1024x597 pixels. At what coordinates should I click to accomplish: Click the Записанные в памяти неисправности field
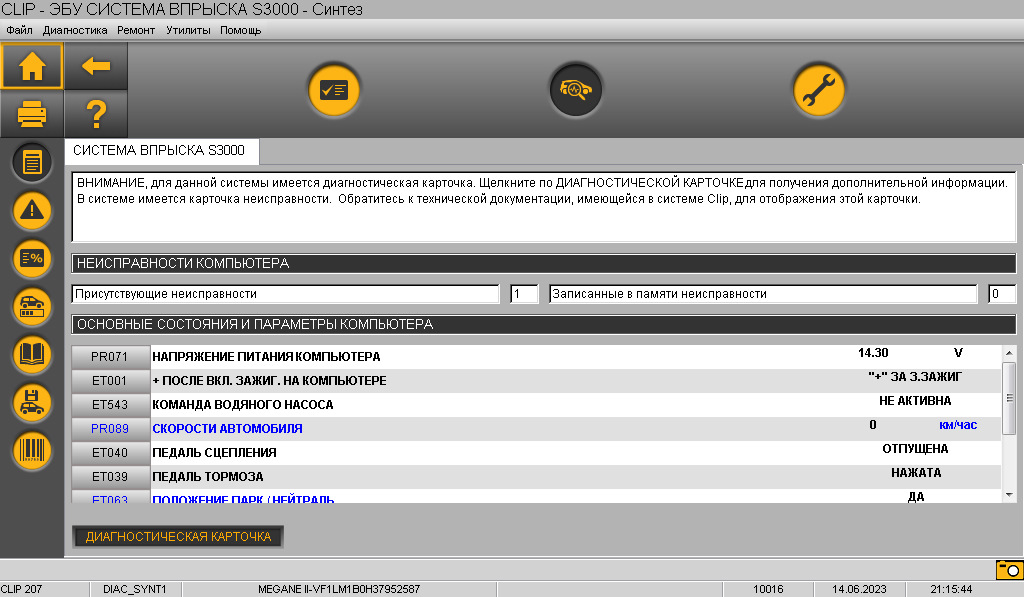coord(763,294)
